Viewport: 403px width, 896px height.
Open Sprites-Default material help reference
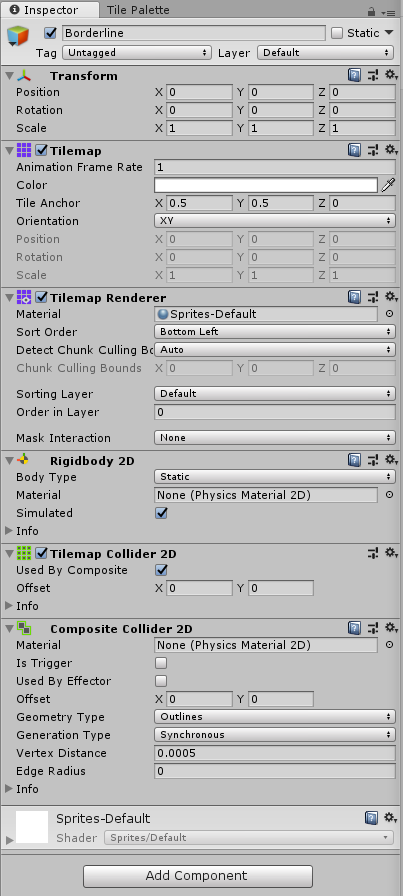371,818
